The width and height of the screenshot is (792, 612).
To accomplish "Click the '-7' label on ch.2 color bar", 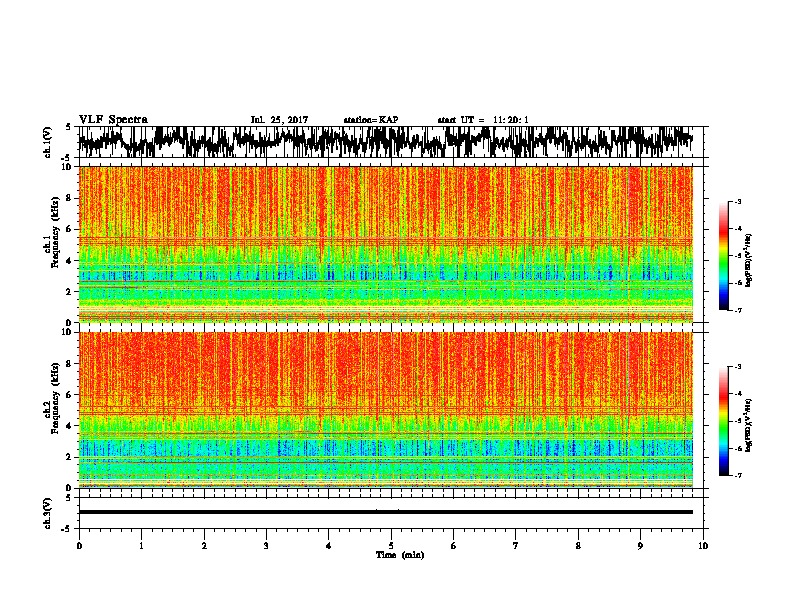I will [x=738, y=476].
